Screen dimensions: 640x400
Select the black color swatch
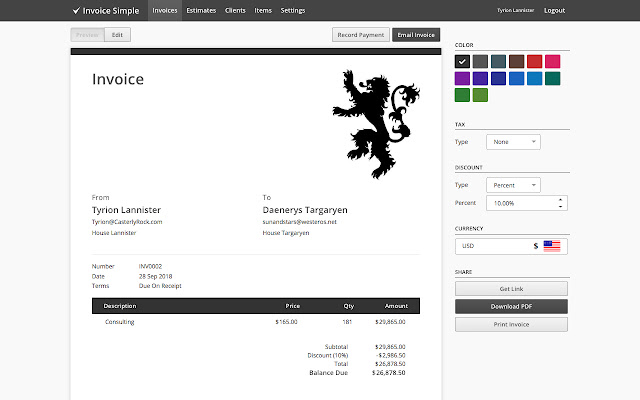[x=462, y=62]
